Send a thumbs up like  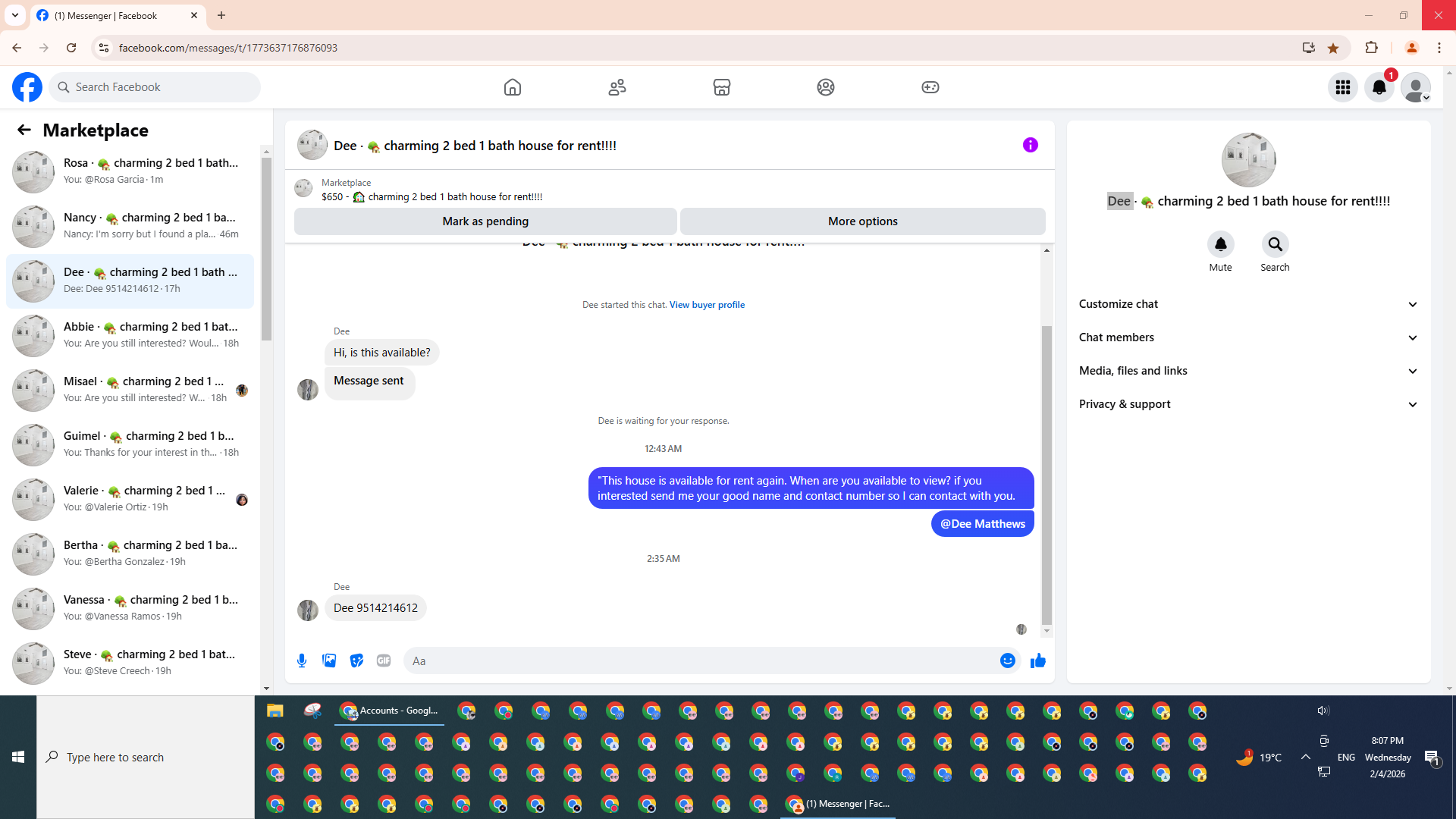(x=1038, y=661)
